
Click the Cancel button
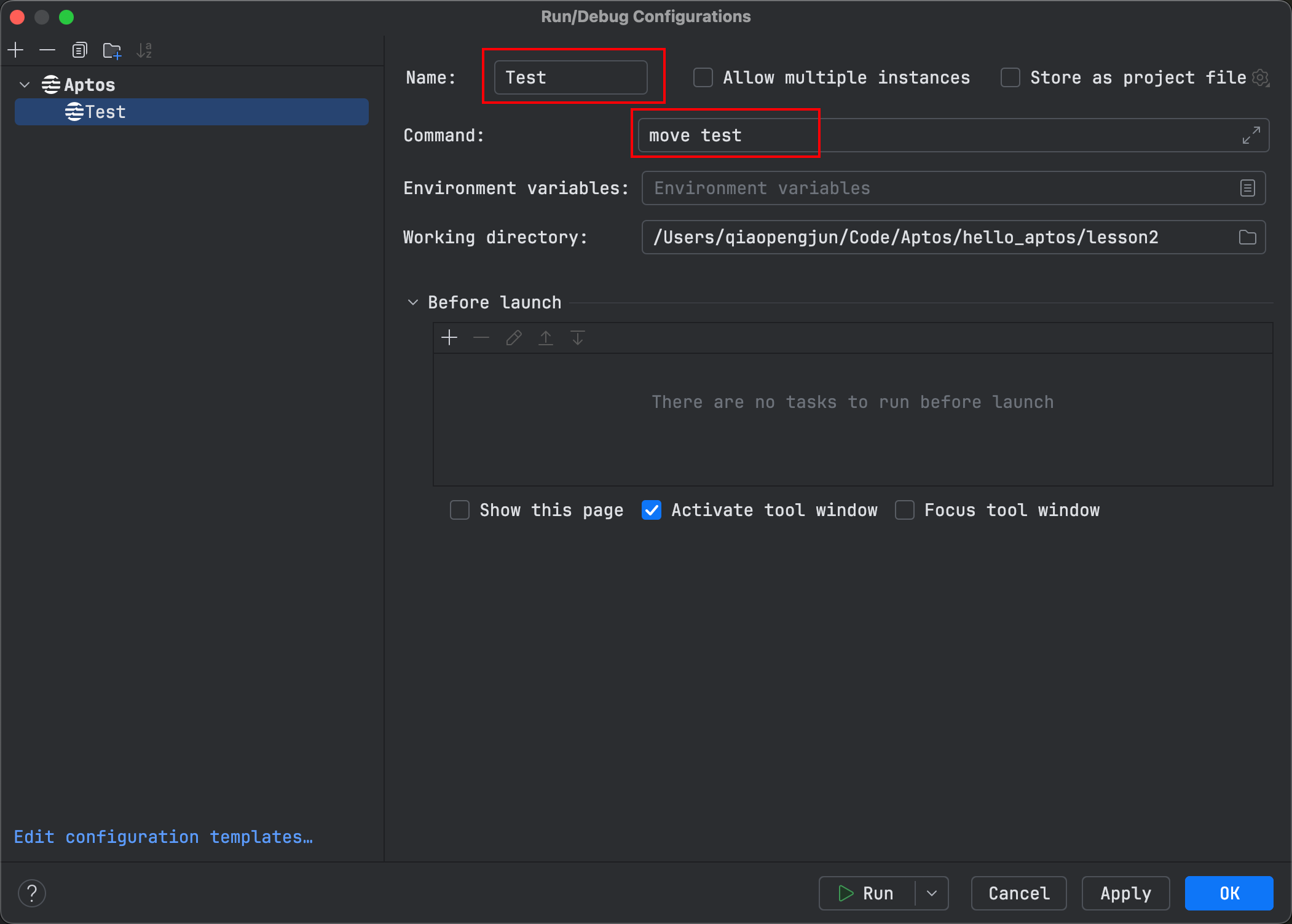[1019, 893]
